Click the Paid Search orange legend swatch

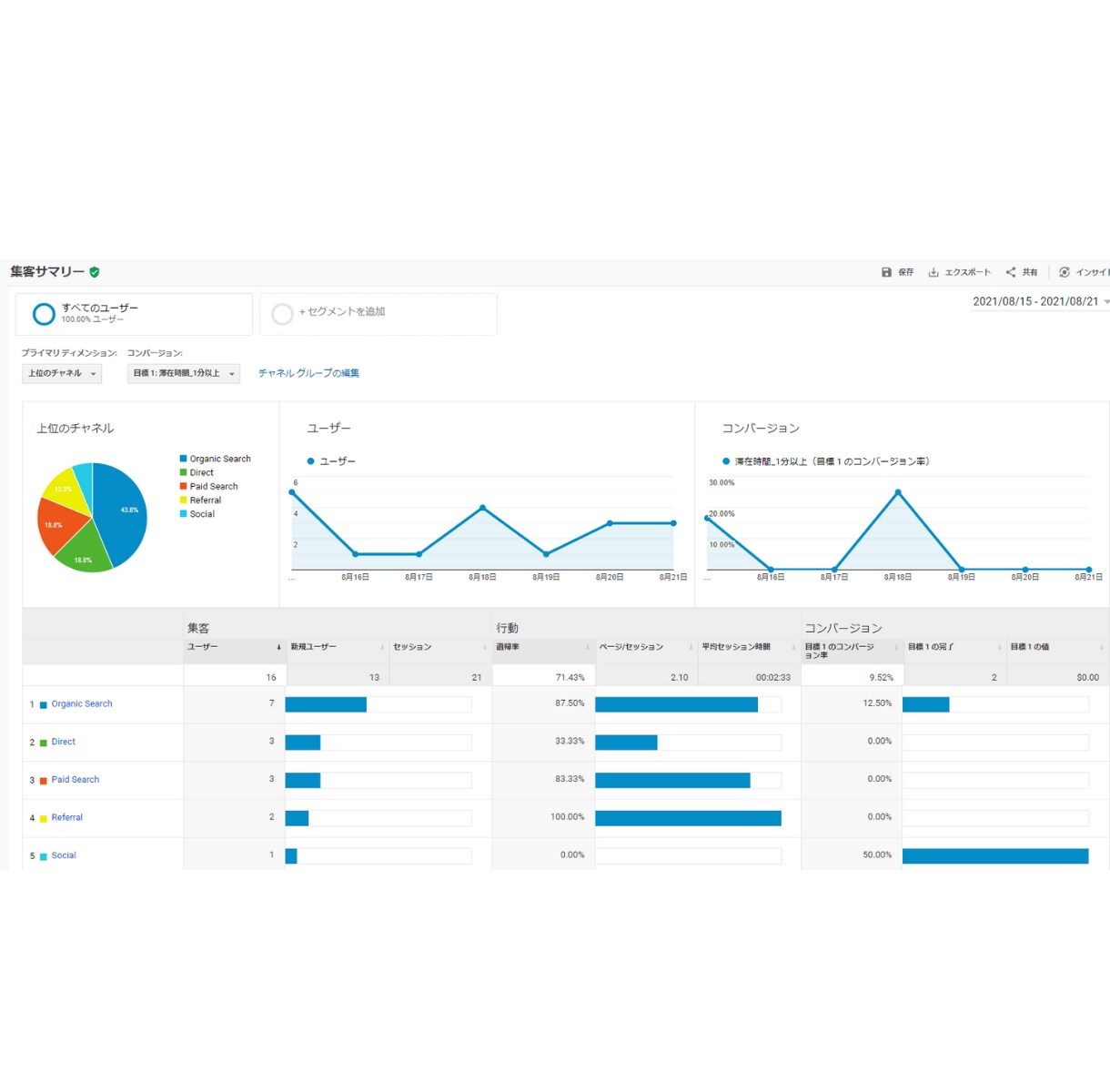coord(184,486)
